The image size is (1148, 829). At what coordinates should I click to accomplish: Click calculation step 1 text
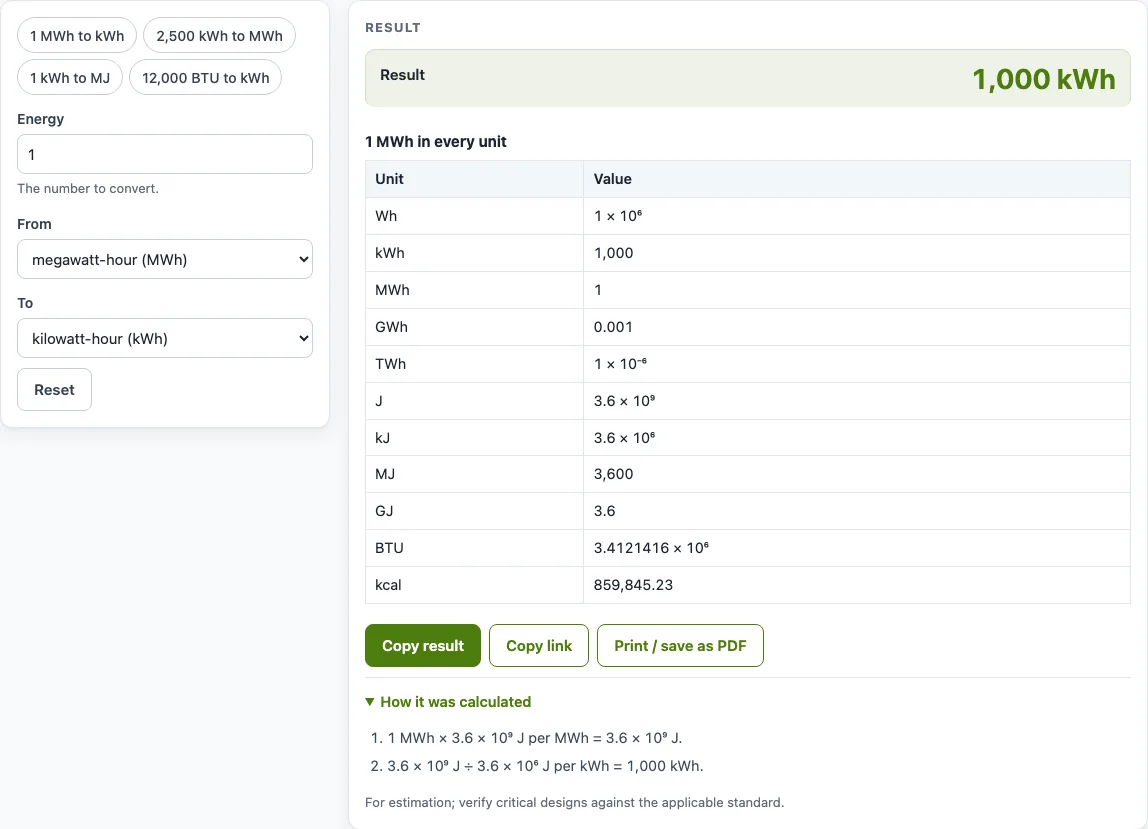click(534, 738)
